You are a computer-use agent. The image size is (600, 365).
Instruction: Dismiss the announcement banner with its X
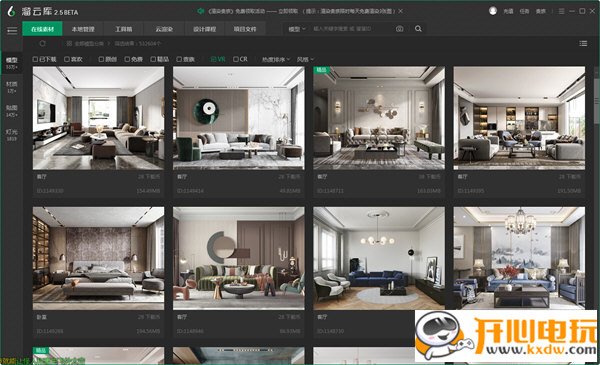[401, 11]
